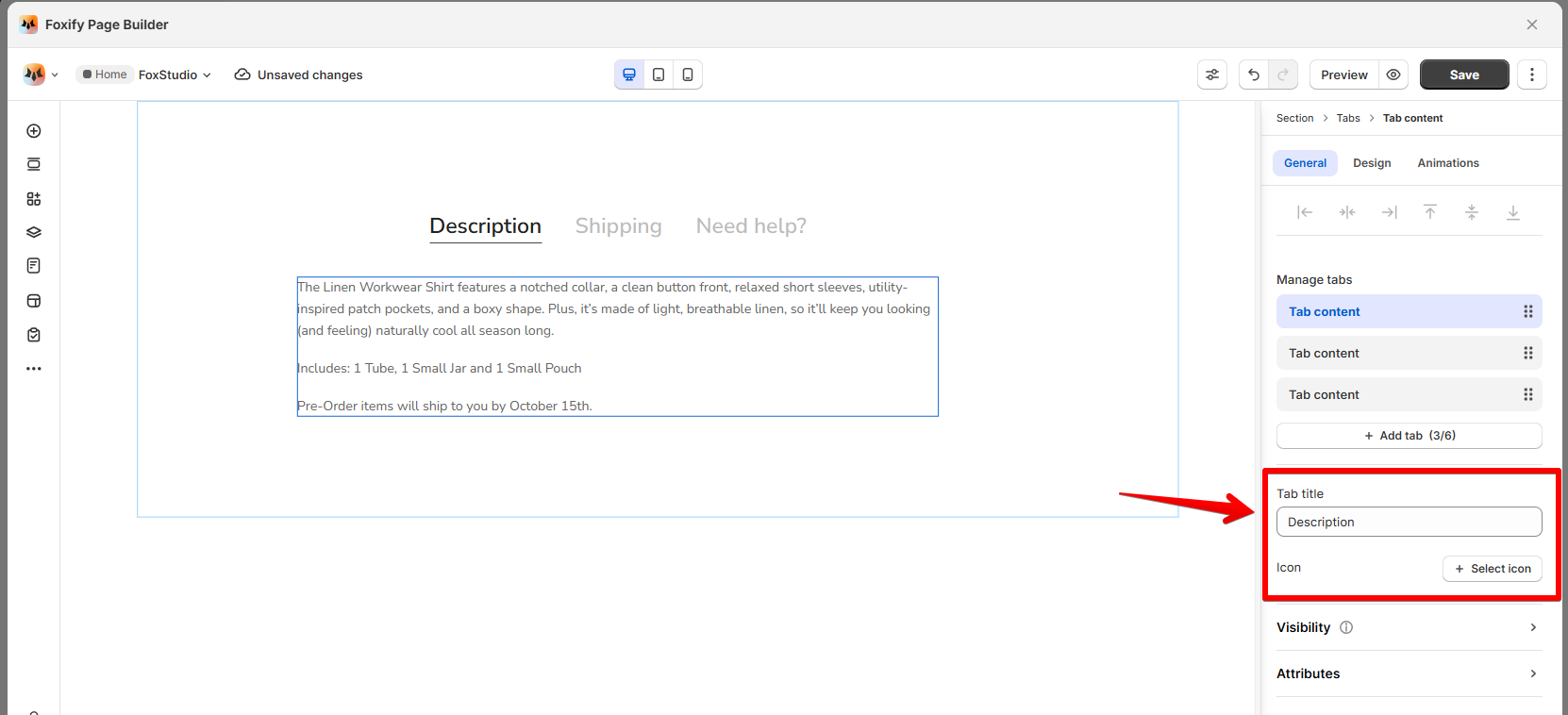Image resolution: width=1568 pixels, height=715 pixels.
Task: Open the clipboard checklist icon in sidebar
Action: coord(34,335)
